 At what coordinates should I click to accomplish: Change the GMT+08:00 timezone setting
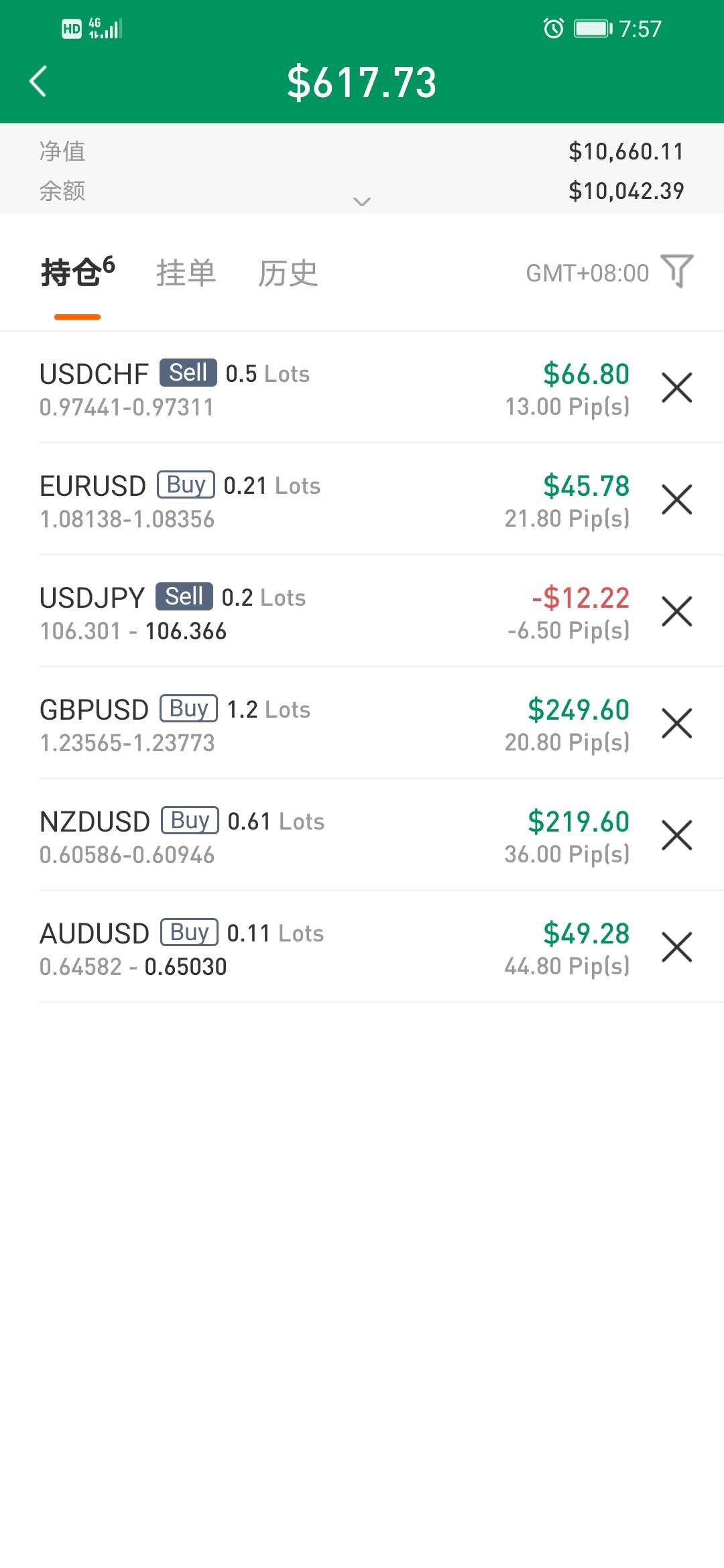(587, 273)
